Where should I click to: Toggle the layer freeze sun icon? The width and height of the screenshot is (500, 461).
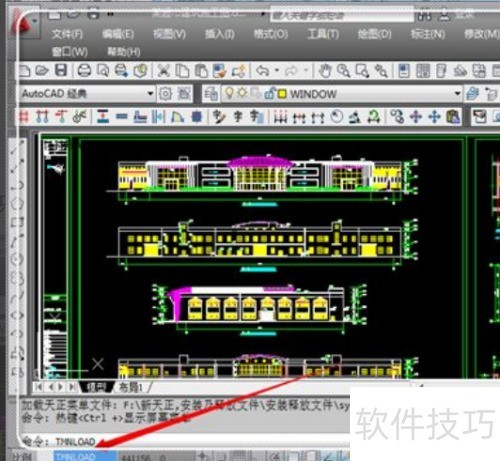click(x=242, y=93)
